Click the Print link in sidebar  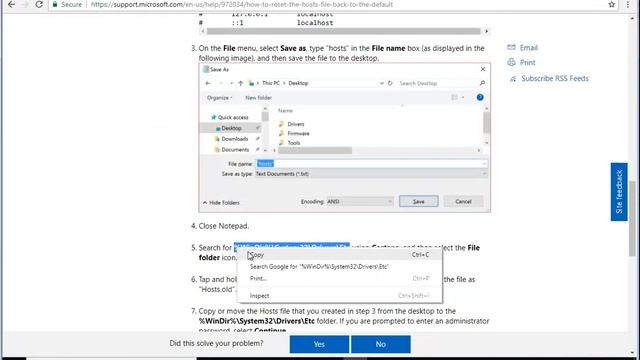coord(527,62)
